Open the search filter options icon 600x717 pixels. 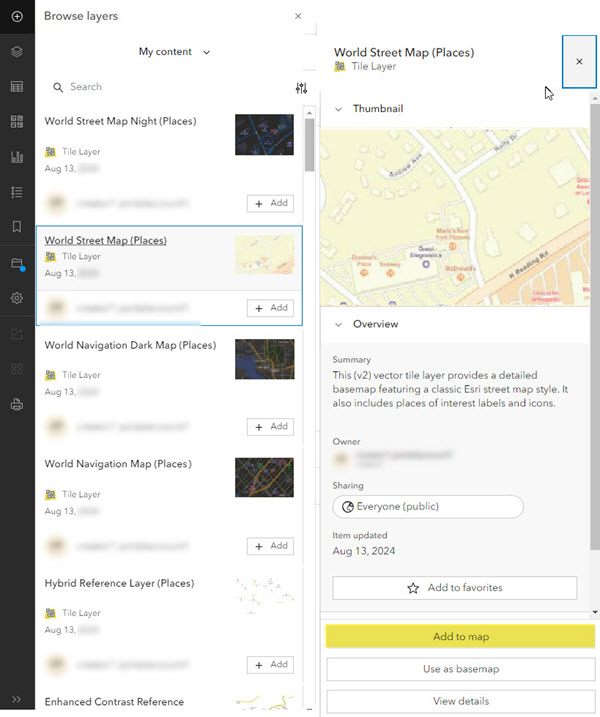coord(301,88)
